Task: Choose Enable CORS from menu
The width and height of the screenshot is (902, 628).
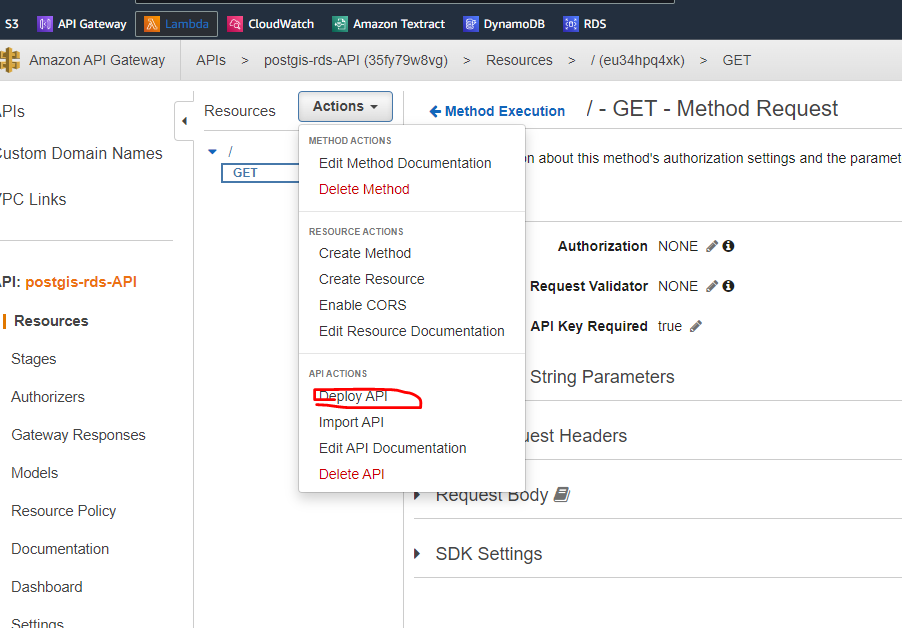Action: click(362, 305)
